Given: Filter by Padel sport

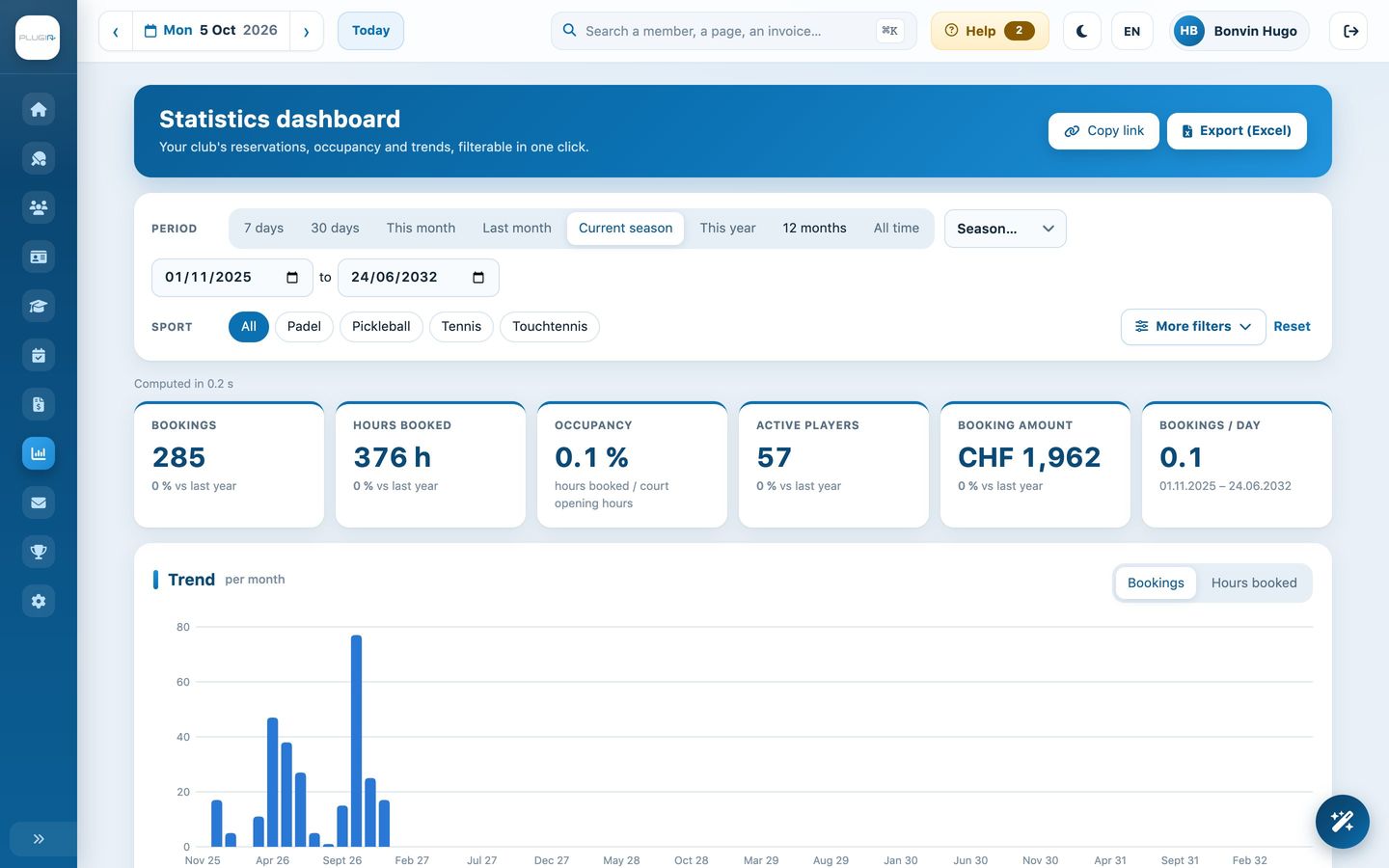Looking at the screenshot, I should pos(304,327).
